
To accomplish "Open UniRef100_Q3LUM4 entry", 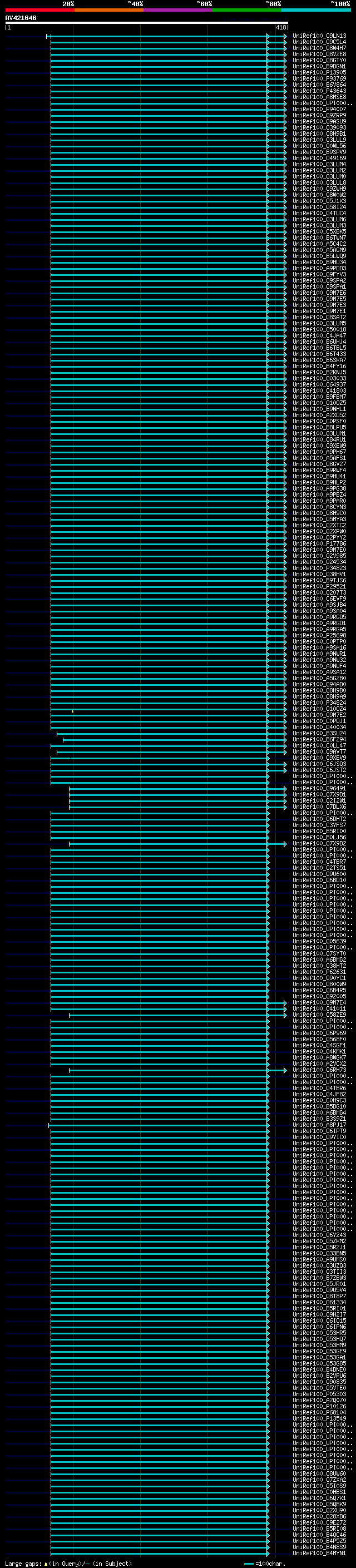I will 319,164.
